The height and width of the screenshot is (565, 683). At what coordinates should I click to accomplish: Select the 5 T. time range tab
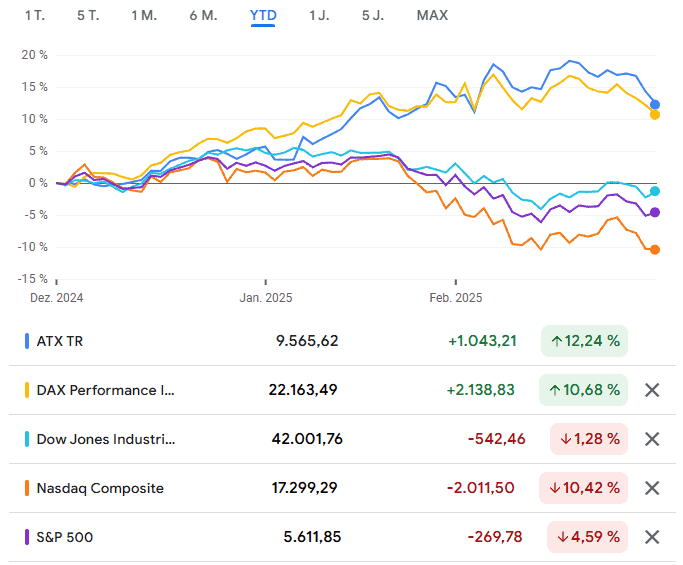coord(88,16)
